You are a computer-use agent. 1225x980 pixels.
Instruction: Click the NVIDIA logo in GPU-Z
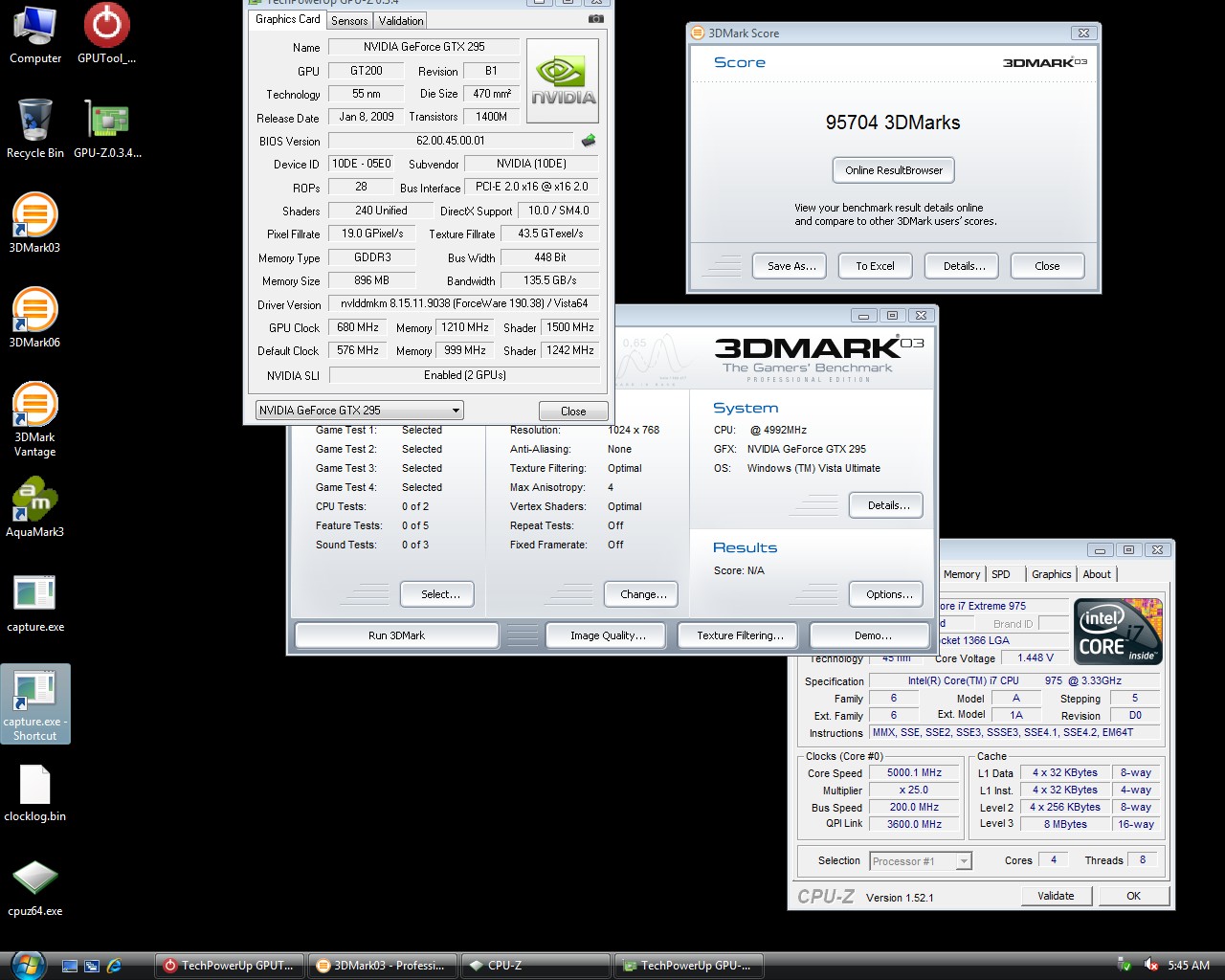(563, 80)
